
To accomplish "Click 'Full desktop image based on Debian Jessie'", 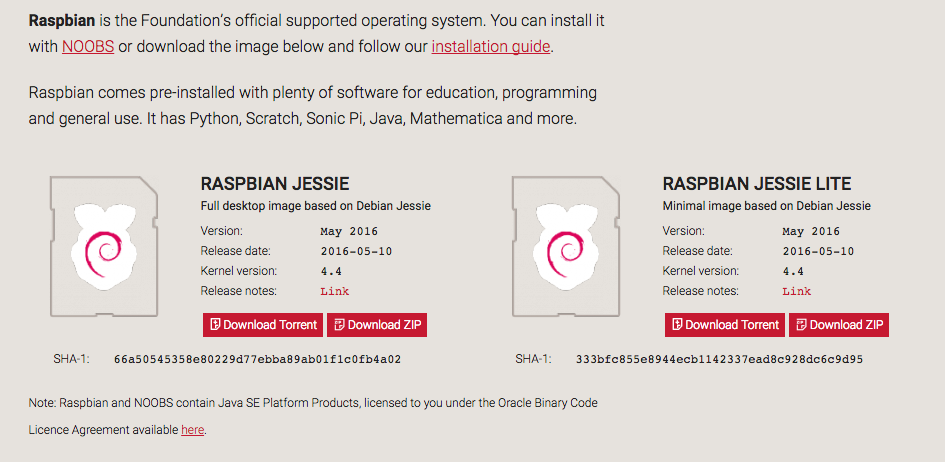I will [315, 206].
